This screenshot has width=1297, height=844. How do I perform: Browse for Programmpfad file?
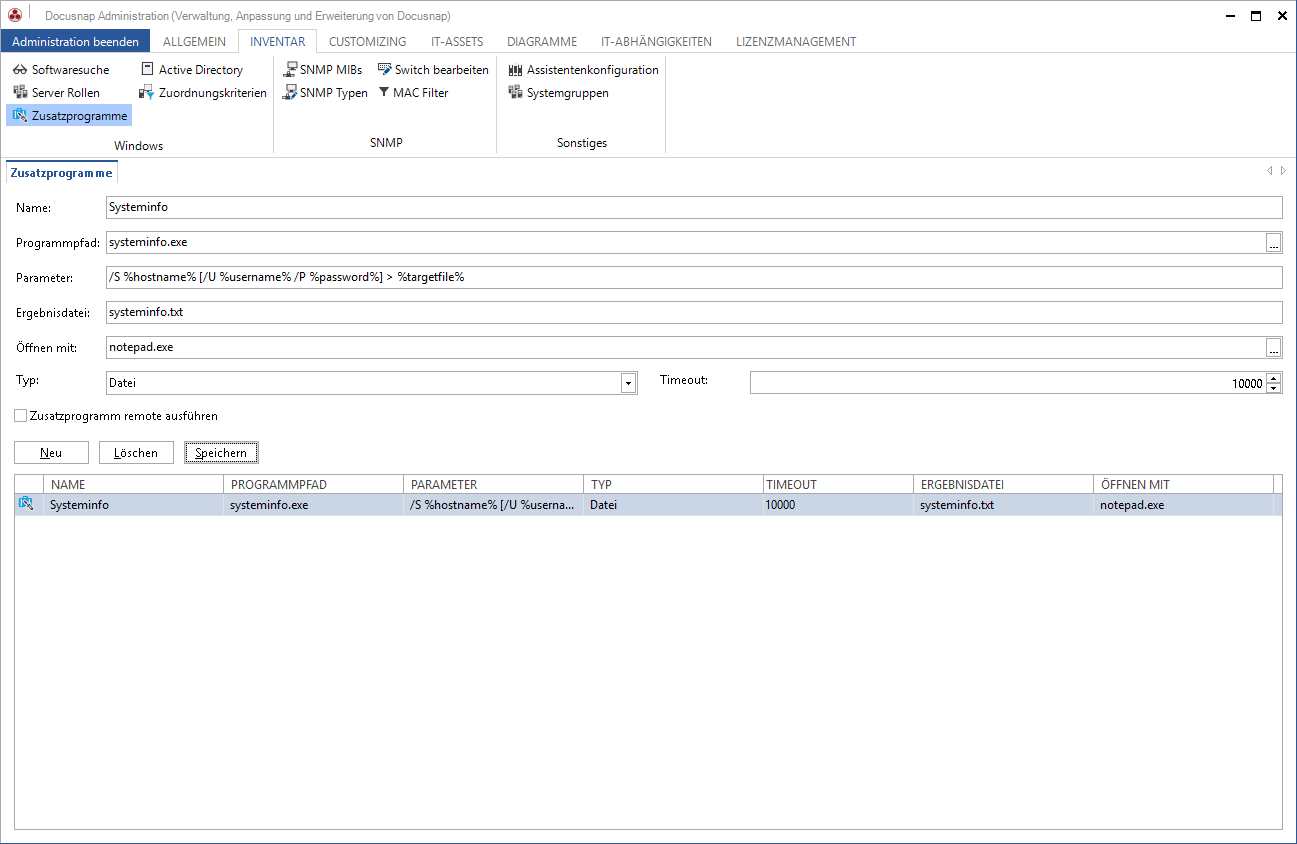point(1273,243)
